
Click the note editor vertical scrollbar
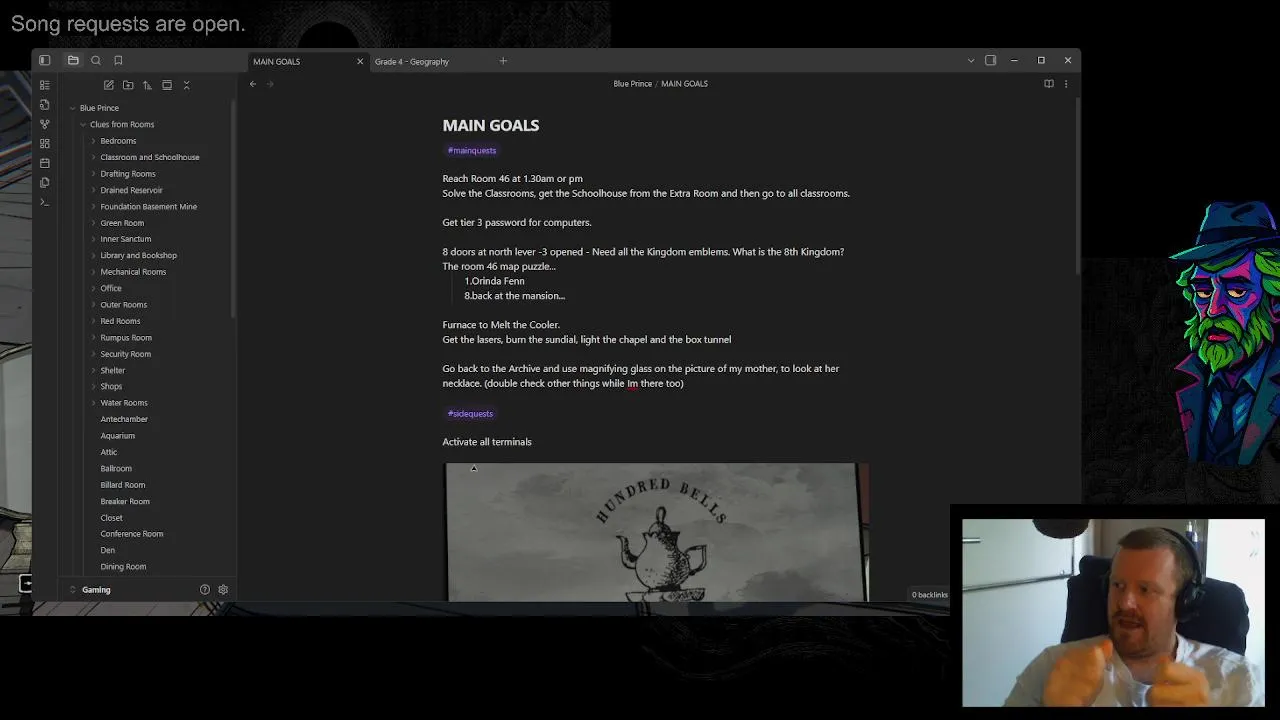(1077, 185)
